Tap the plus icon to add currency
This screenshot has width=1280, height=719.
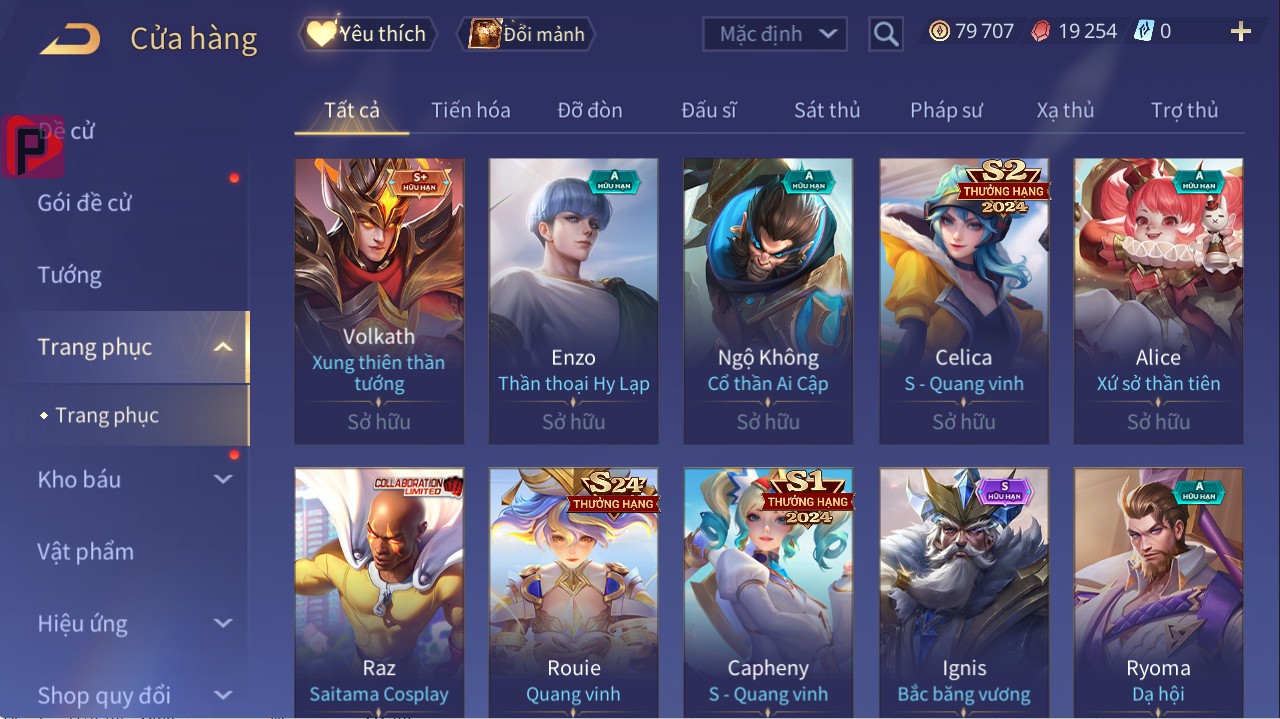tap(1241, 32)
